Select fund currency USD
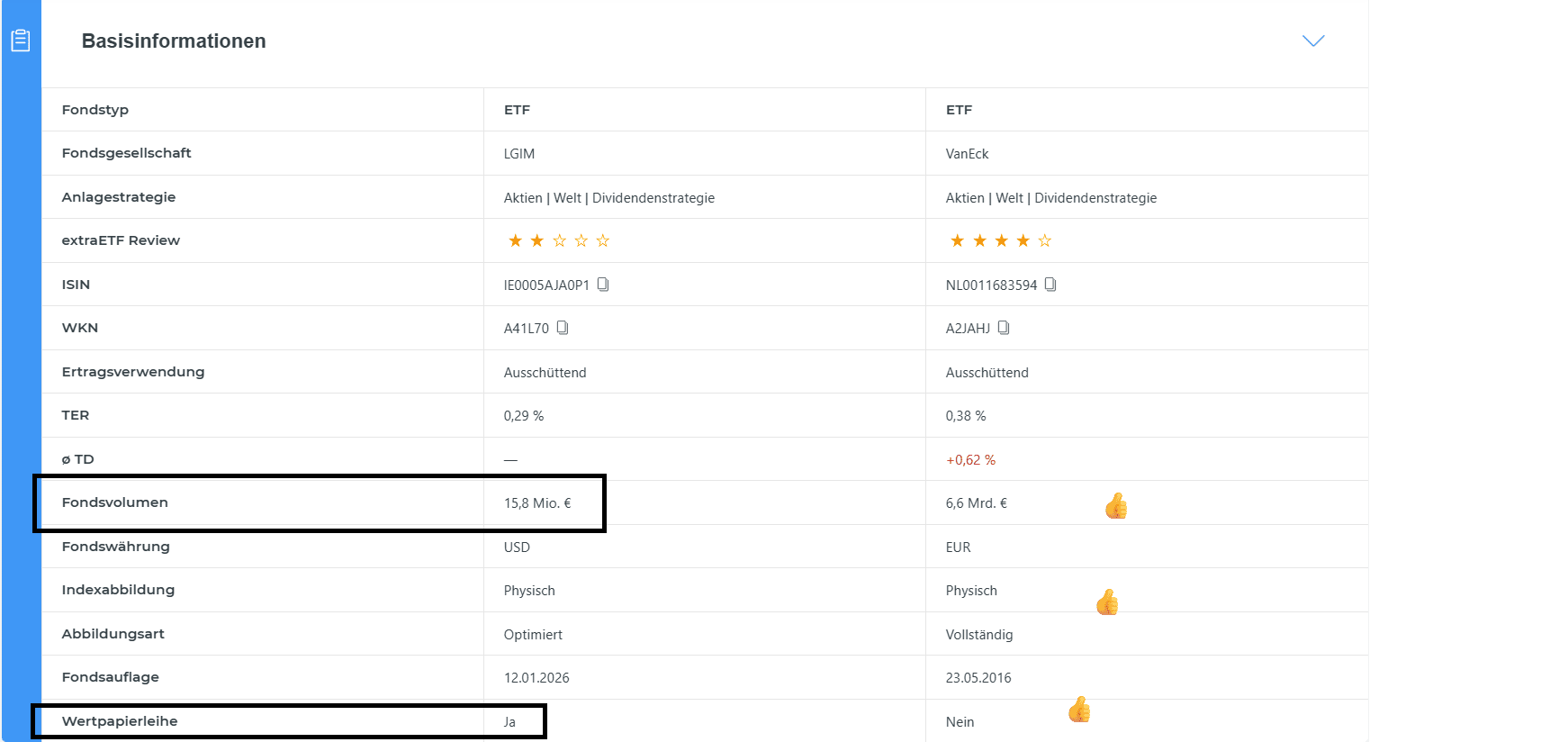Screen dimensions: 1568x742 tap(517, 547)
